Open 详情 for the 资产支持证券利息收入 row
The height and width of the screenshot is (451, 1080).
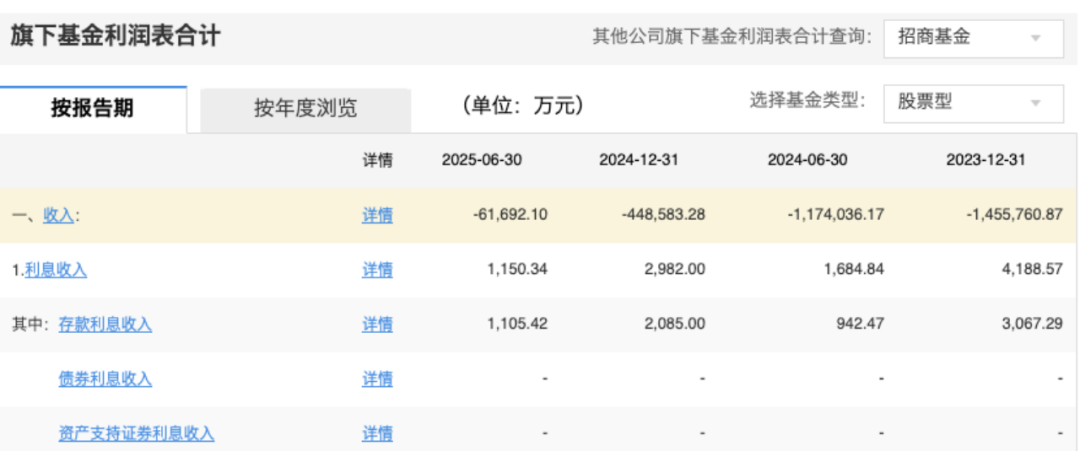pyautogui.click(x=377, y=433)
